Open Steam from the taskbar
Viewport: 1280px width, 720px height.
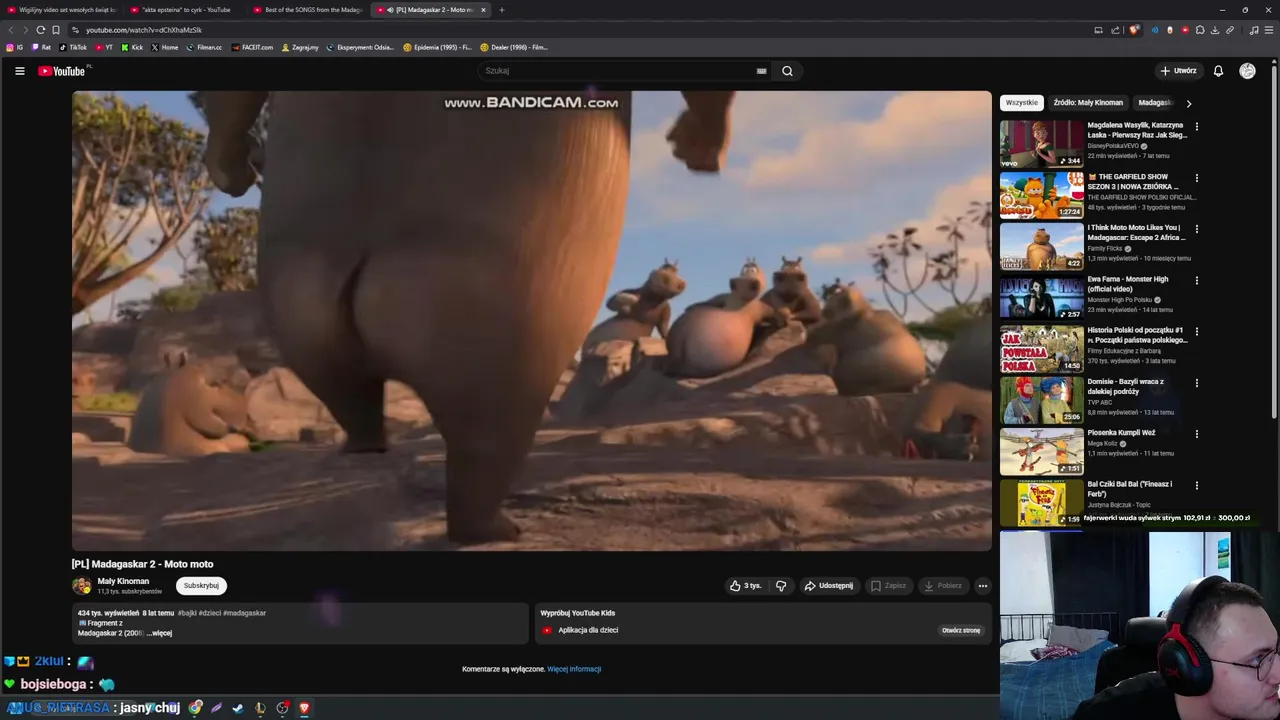[x=238, y=708]
